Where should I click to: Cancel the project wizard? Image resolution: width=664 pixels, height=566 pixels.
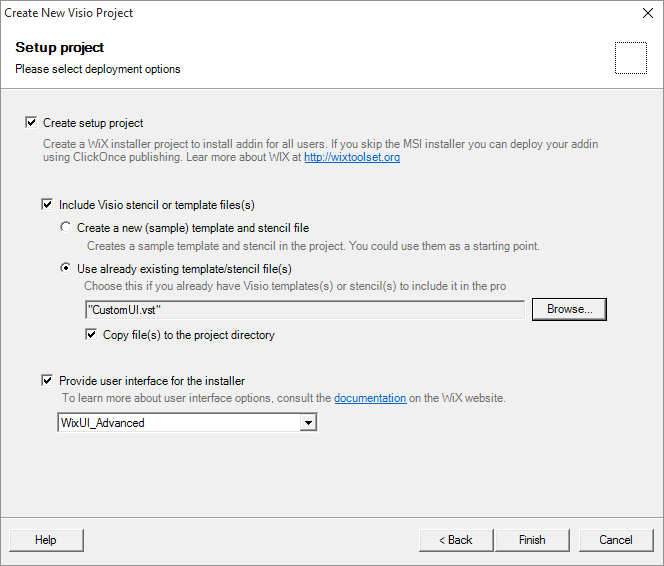coord(616,540)
